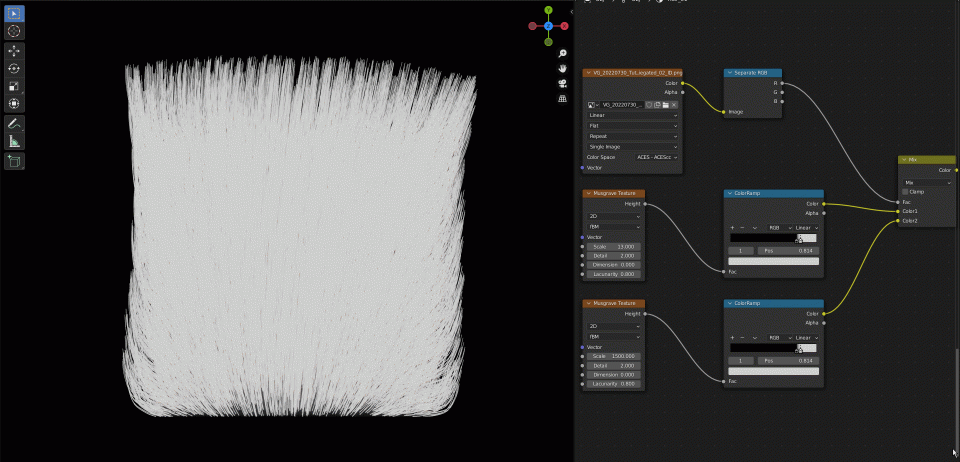Open the fBM dropdown on Musgrave with Scale 1500.000
960x462 pixels.
613,337
